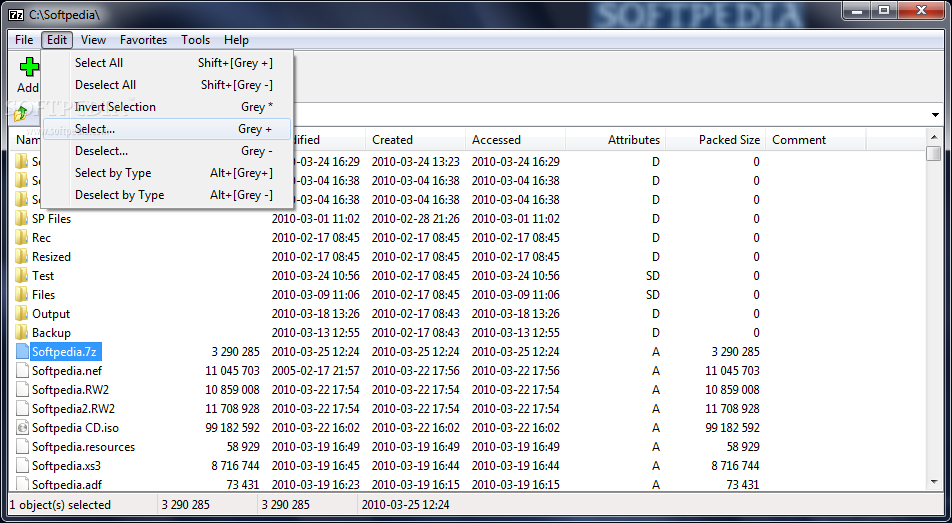Choose the Deselect... menu entry
Viewport: 952px width, 523px height.
(167, 151)
